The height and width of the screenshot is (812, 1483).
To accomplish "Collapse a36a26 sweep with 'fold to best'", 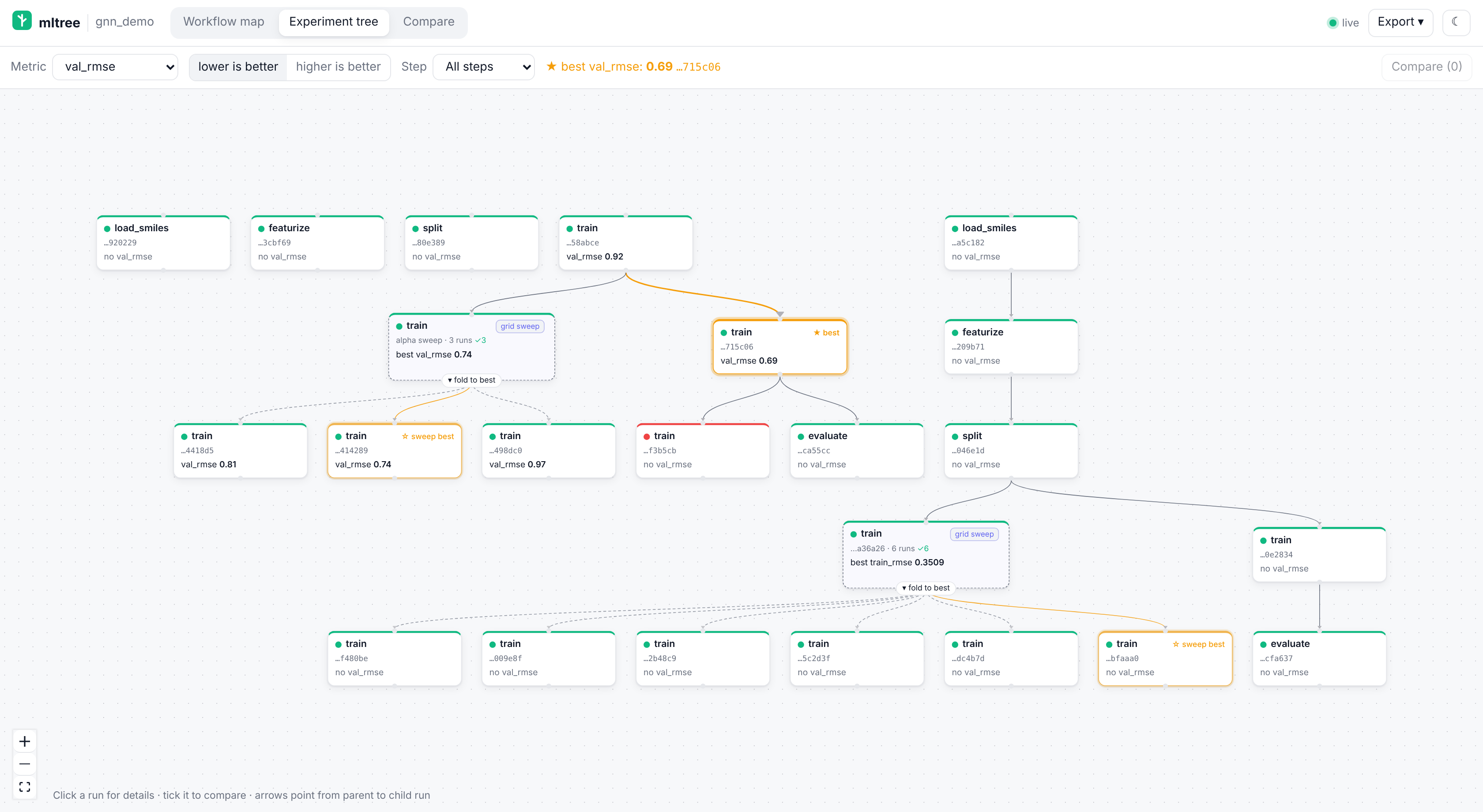I will (x=926, y=587).
